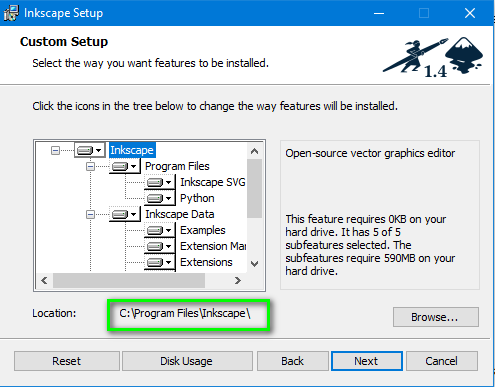Screen dimensions: 495x387
Task: Select the Inkscape tree item label
Action: click(132, 150)
